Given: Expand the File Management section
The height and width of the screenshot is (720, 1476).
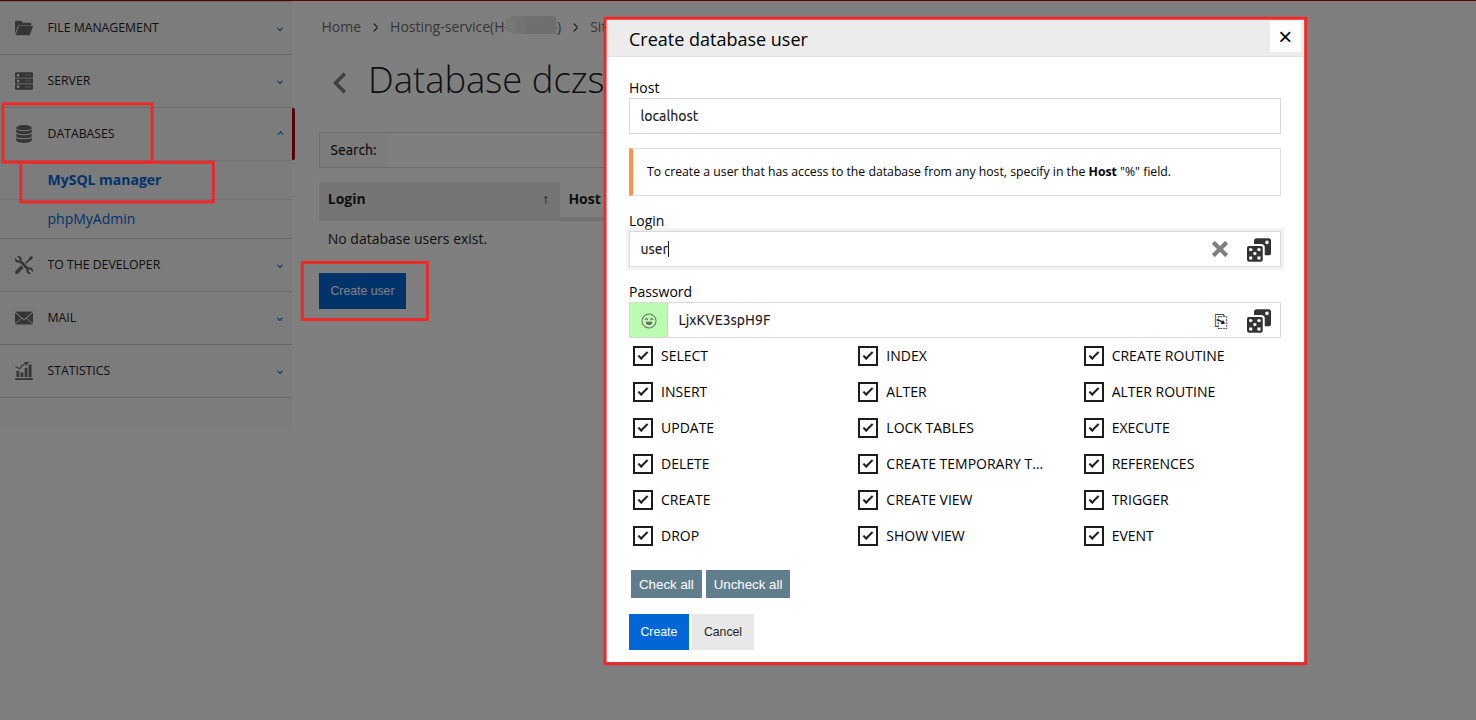Looking at the screenshot, I should 145,28.
